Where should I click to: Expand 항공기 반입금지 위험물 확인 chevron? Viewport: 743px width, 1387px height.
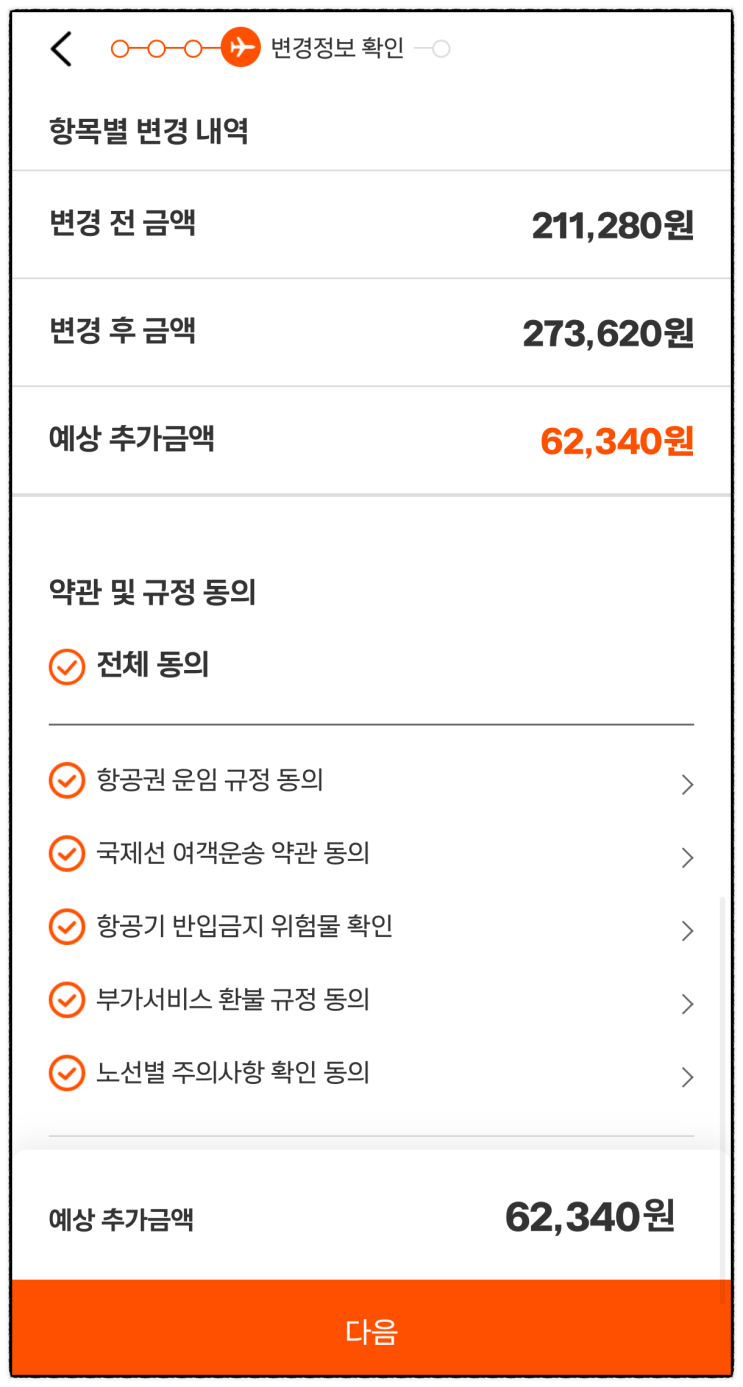pos(687,931)
